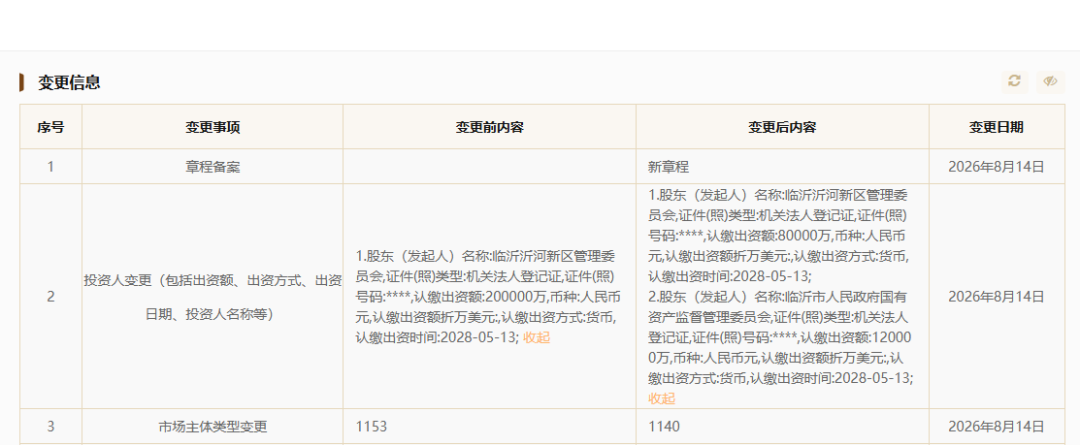1080x445 pixels.
Task: Click the 序号 column header
Action: tap(50, 127)
